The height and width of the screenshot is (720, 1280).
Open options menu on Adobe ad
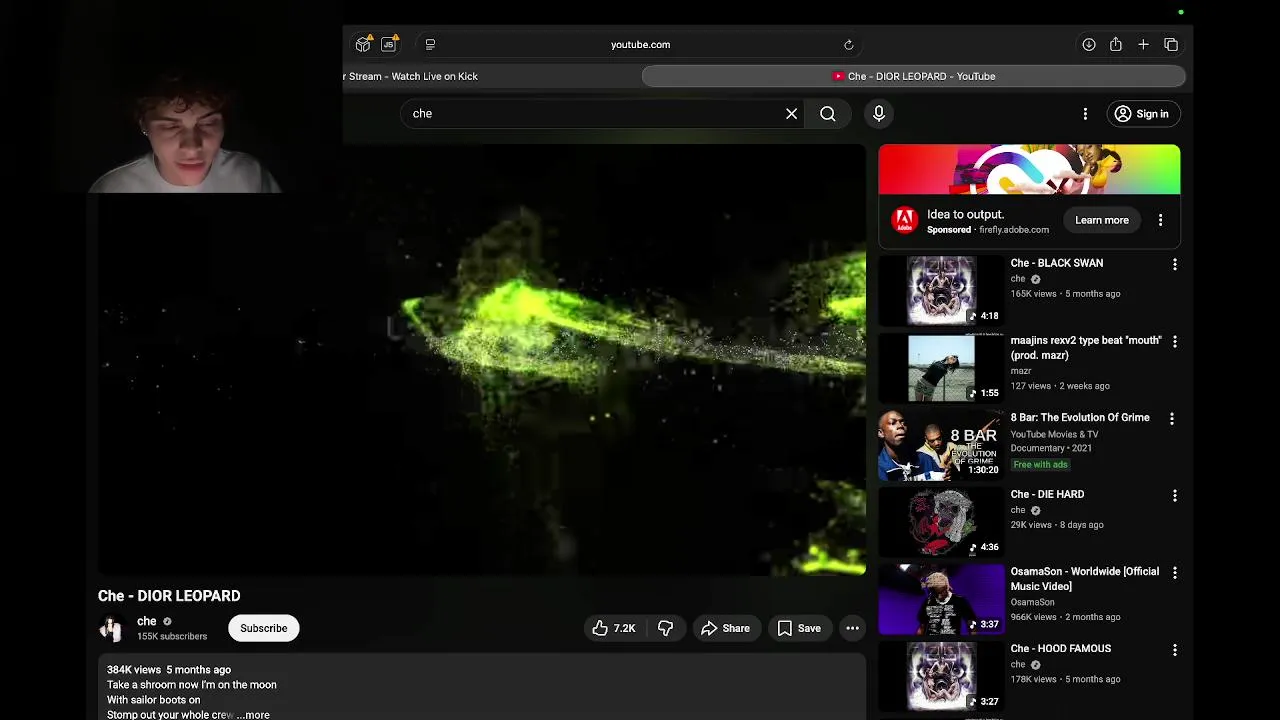pyautogui.click(x=1160, y=220)
